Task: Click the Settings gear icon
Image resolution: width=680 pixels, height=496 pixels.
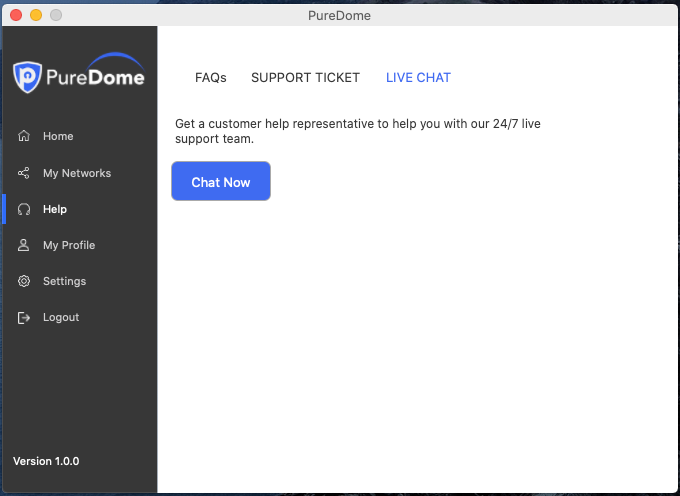Action: coord(24,281)
